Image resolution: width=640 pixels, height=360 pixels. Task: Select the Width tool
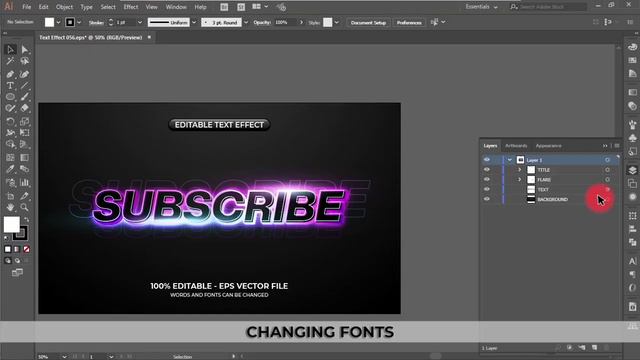[x=10, y=133]
